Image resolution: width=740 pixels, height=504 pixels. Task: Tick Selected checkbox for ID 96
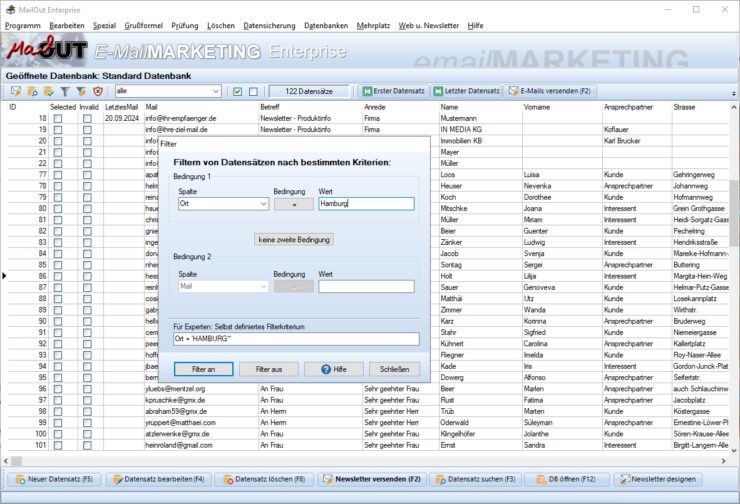tap(58, 389)
